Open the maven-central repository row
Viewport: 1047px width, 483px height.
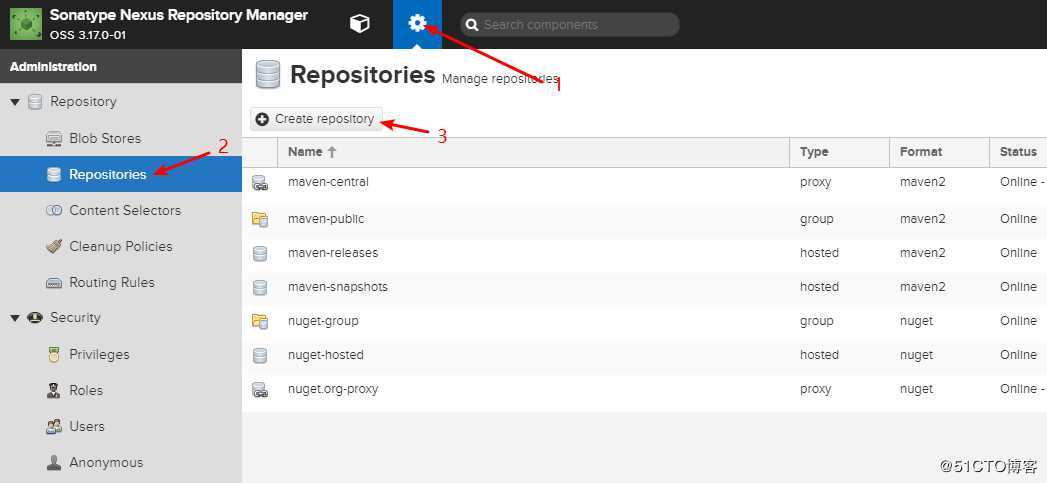[644, 182]
